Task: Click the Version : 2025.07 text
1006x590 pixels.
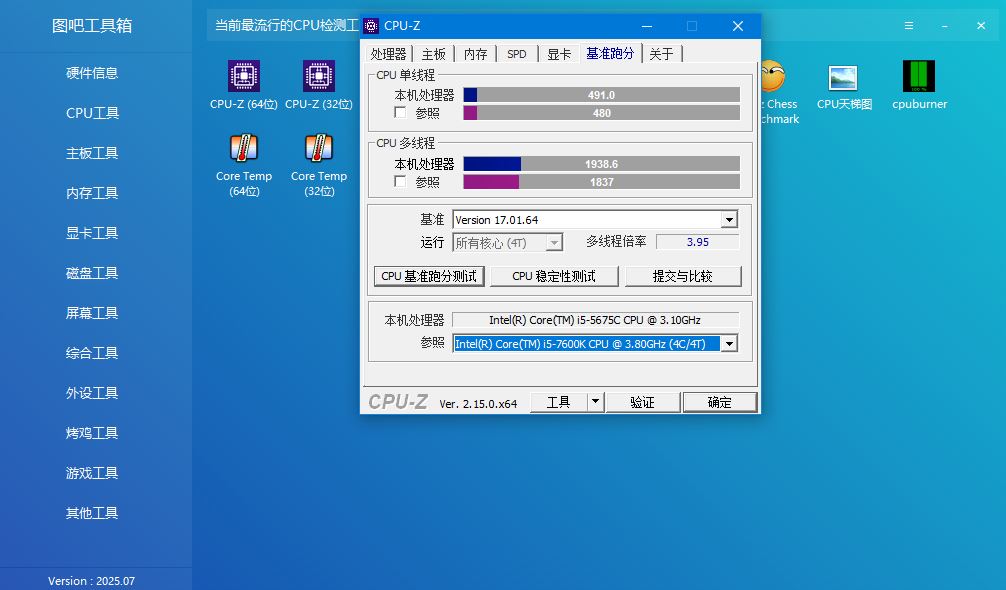Action: pos(92,581)
